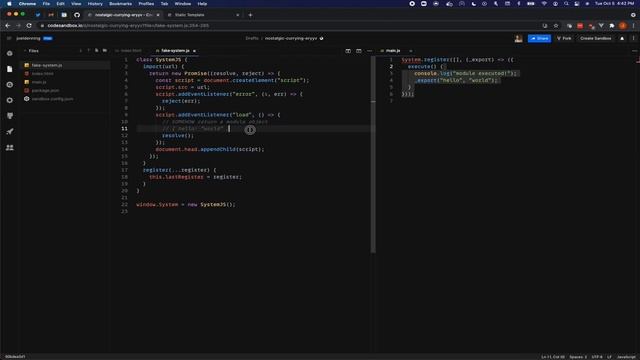Open package.json in the file tree
The width and height of the screenshot is (640, 360).
65,90
